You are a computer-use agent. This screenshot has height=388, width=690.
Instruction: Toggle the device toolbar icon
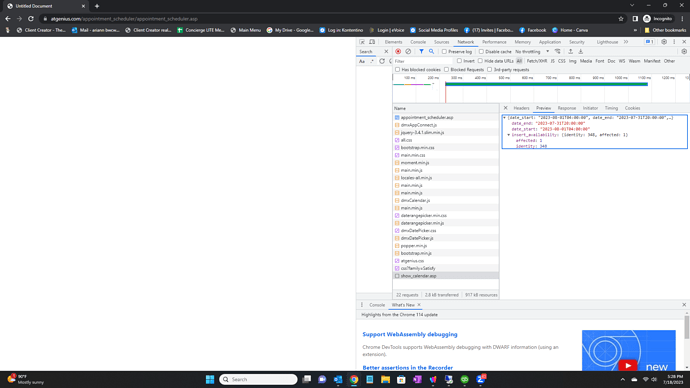(x=372, y=42)
